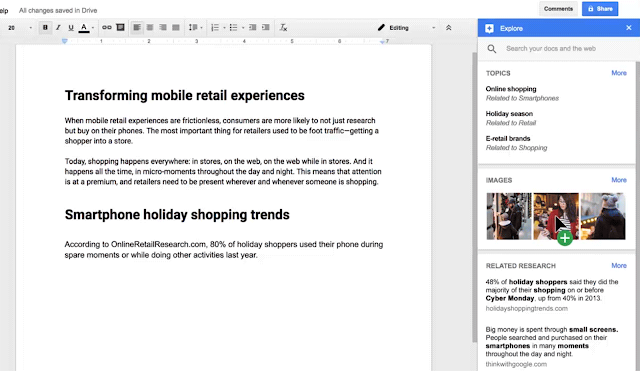Image resolution: width=640 pixels, height=375 pixels.
Task: Click the blue Share button
Action: point(600,9)
